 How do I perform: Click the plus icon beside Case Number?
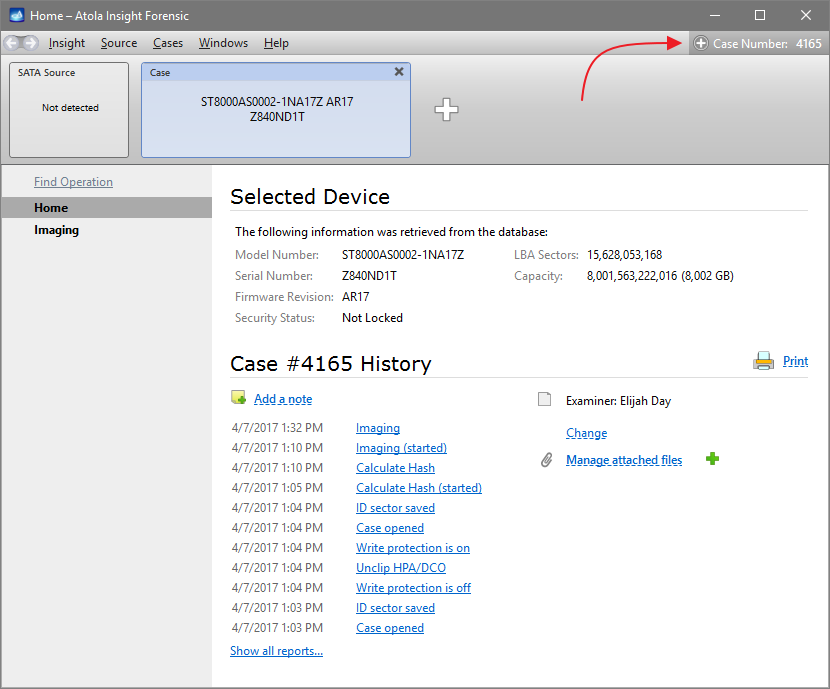click(700, 44)
